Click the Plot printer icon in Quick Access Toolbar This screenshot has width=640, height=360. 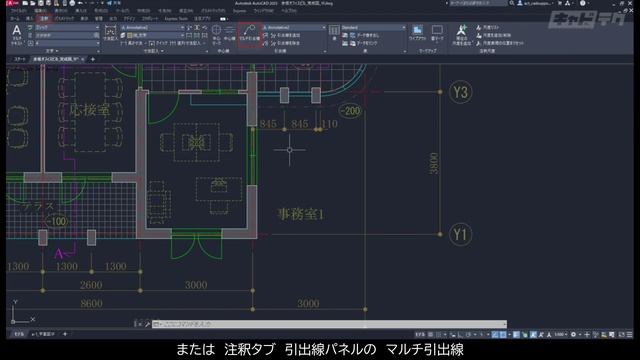(72, 3)
